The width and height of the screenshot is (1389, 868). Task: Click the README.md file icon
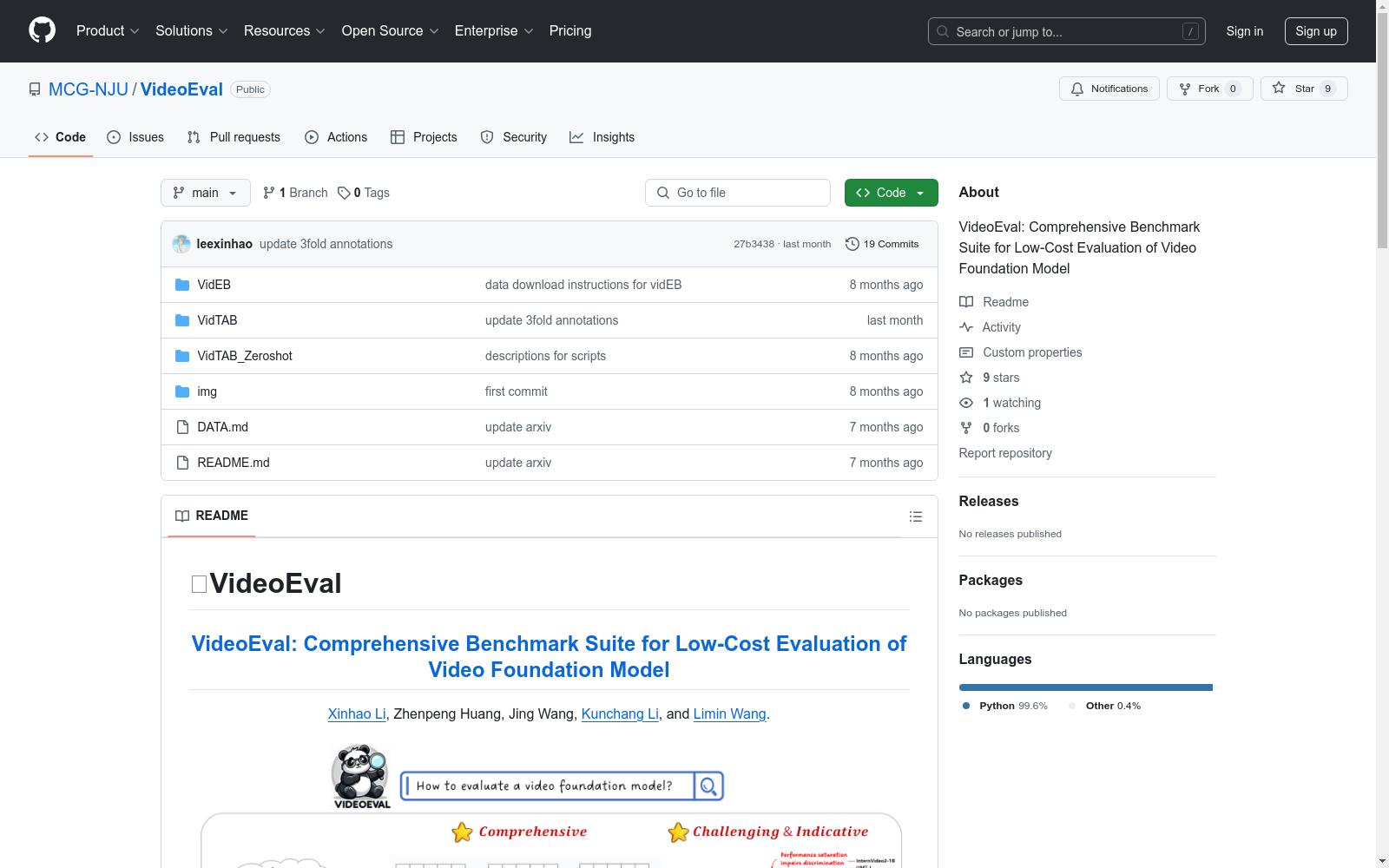click(x=181, y=463)
